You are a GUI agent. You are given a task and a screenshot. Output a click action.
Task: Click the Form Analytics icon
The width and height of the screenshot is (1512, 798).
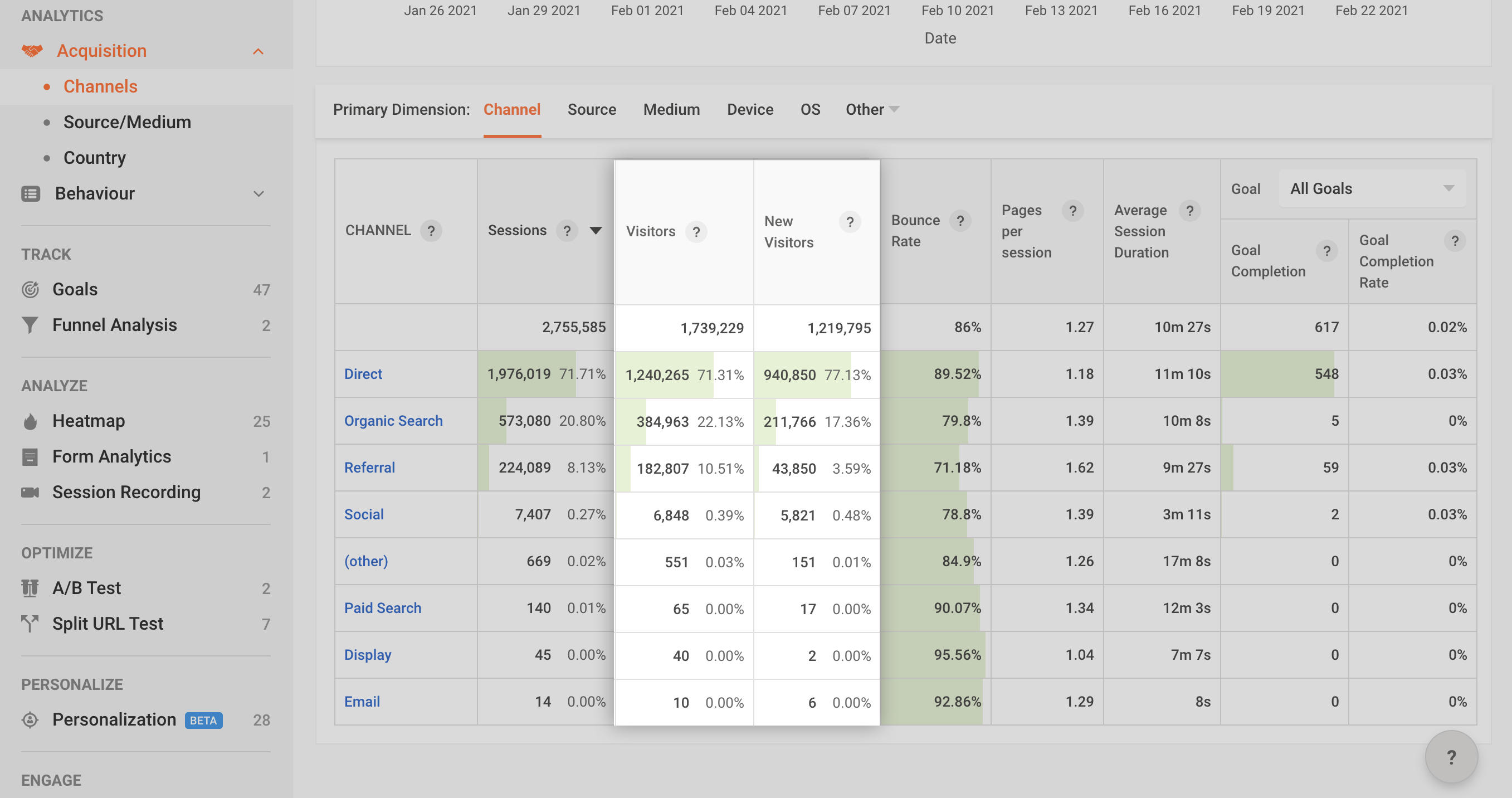pyautogui.click(x=30, y=457)
